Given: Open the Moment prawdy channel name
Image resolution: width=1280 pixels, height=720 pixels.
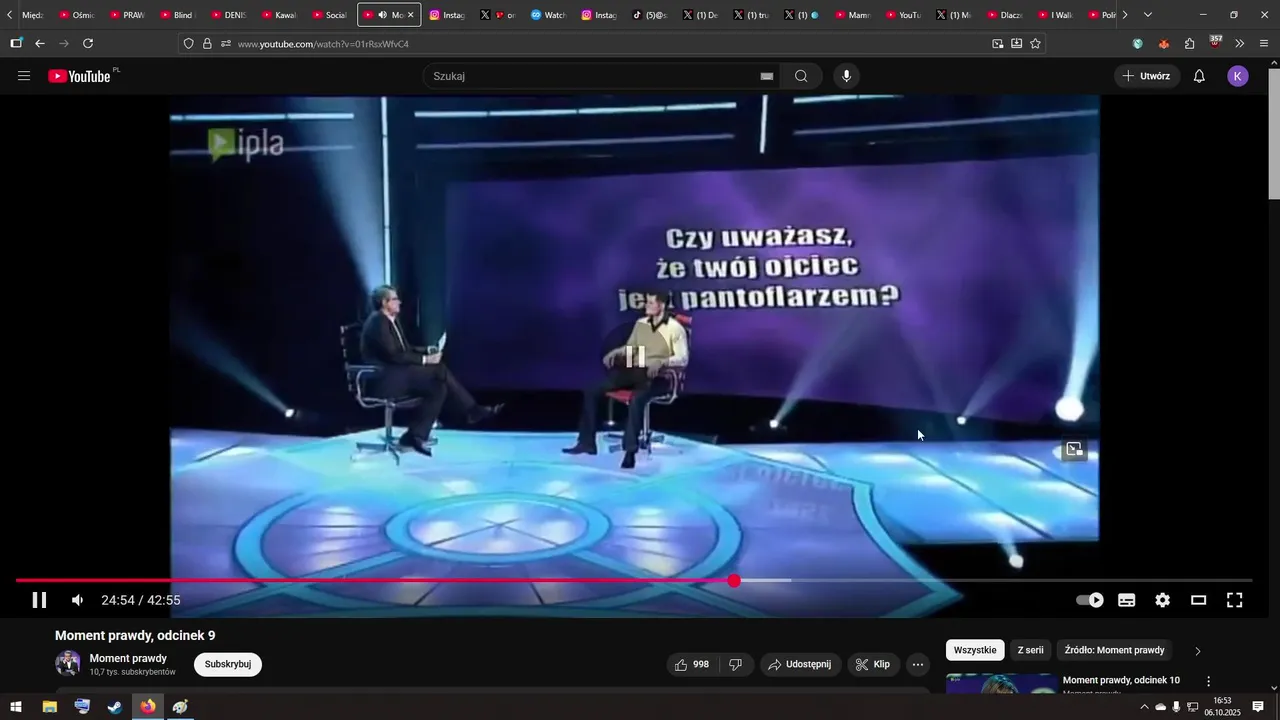Looking at the screenshot, I should point(128,658).
